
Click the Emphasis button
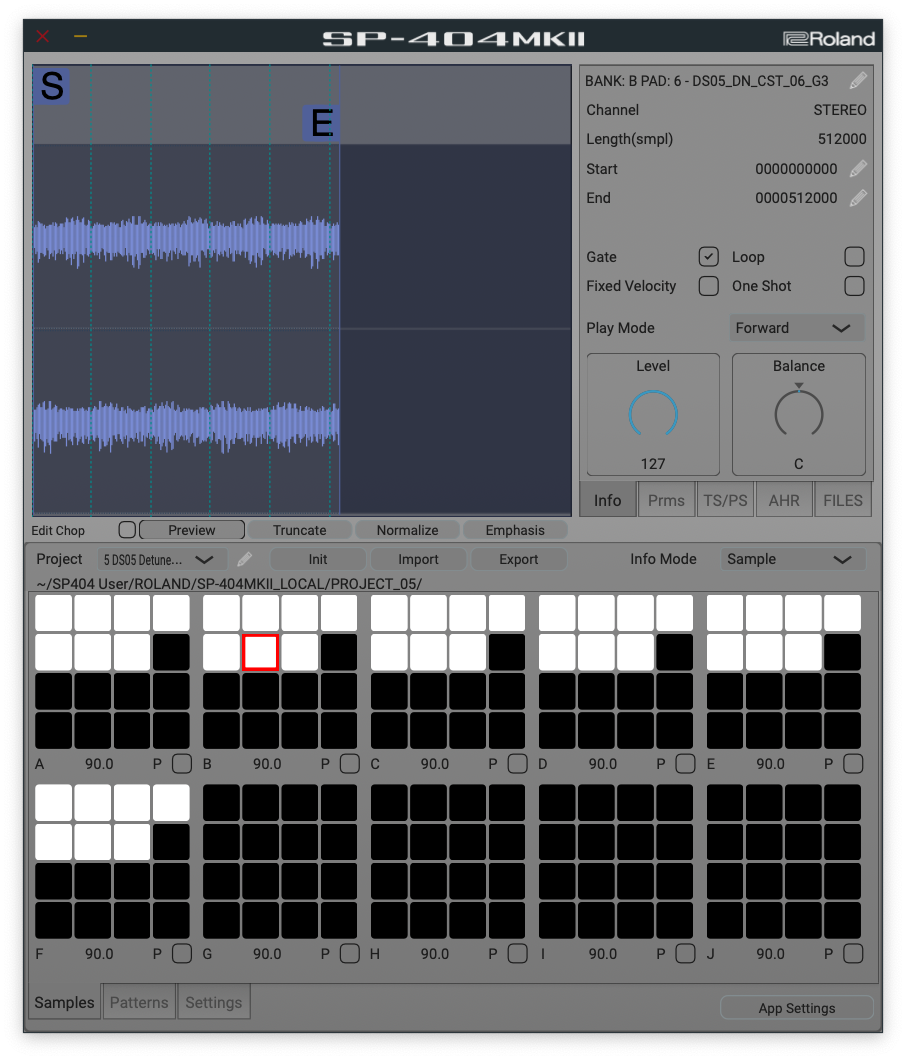515,530
